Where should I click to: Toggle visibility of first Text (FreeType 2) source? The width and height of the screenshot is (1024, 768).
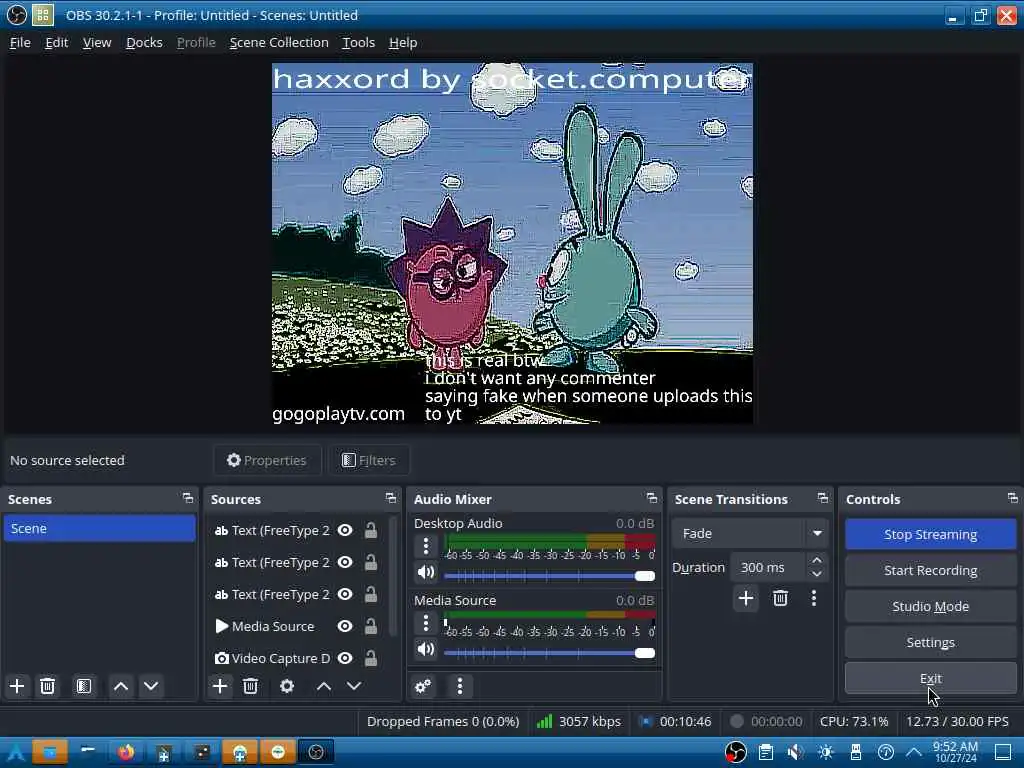pyautogui.click(x=345, y=530)
